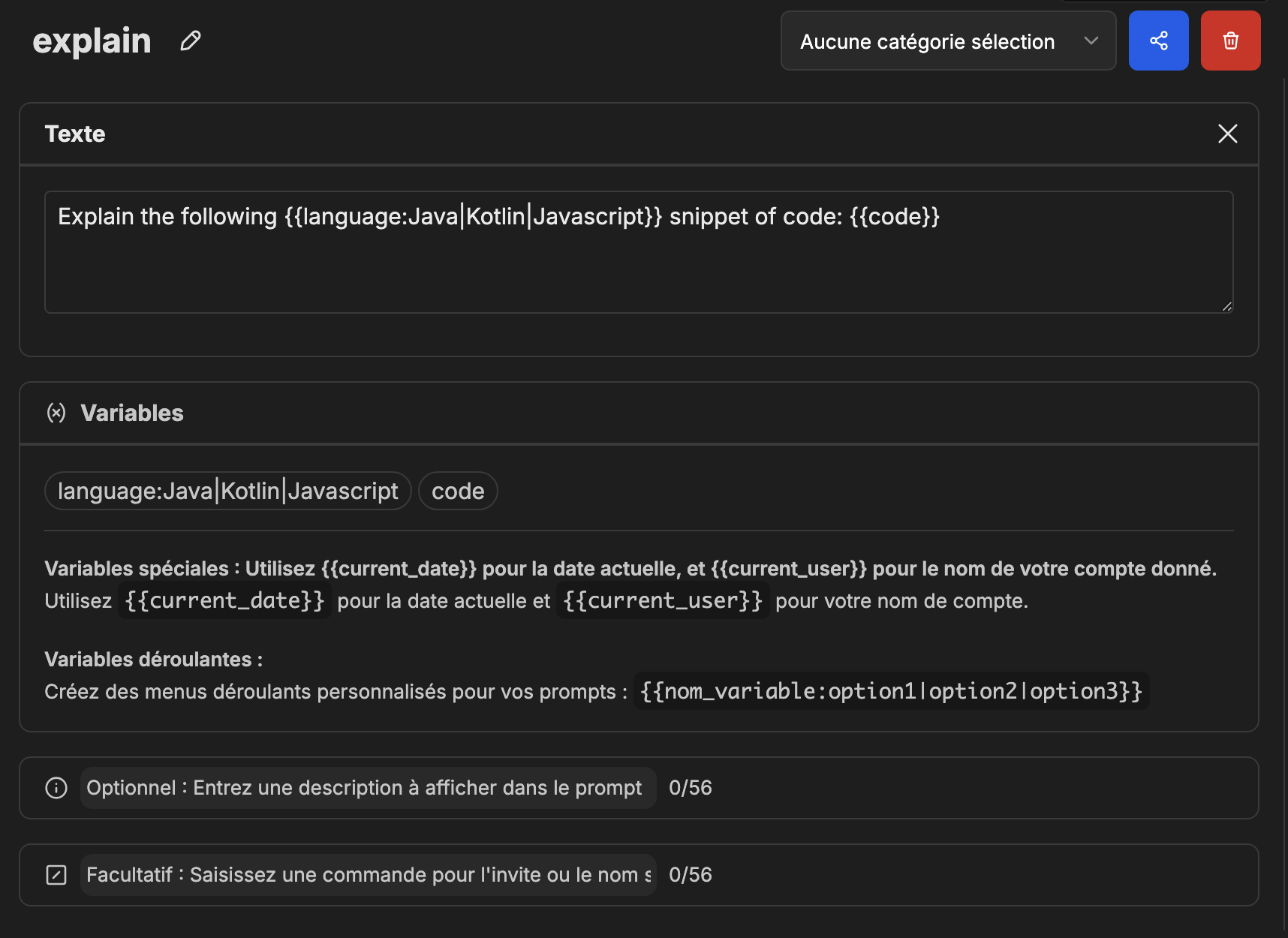Click the Variables heading label

click(x=132, y=413)
